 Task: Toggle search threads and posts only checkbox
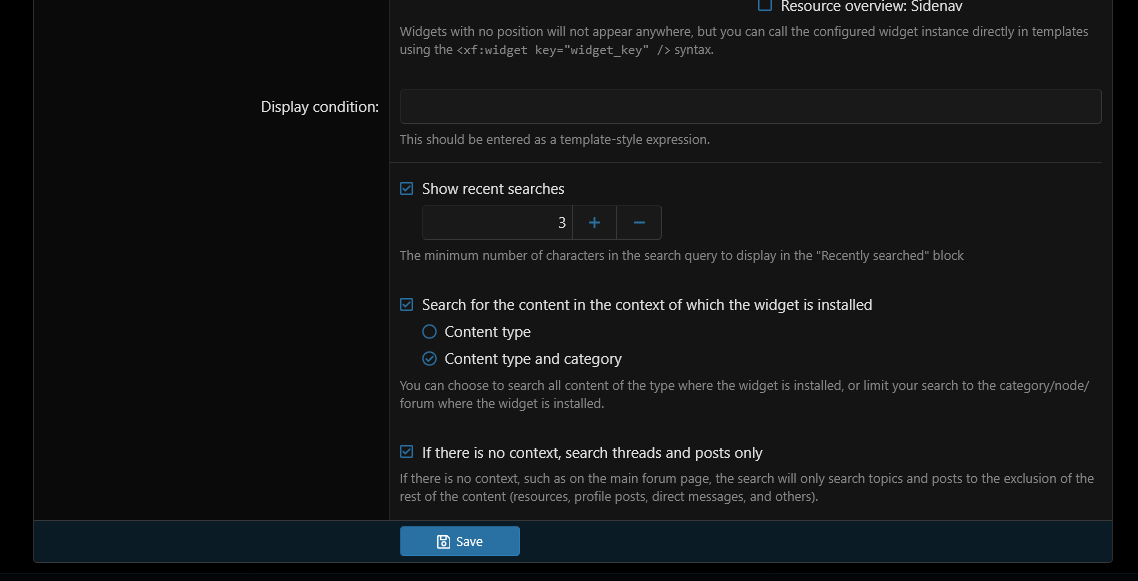point(406,452)
